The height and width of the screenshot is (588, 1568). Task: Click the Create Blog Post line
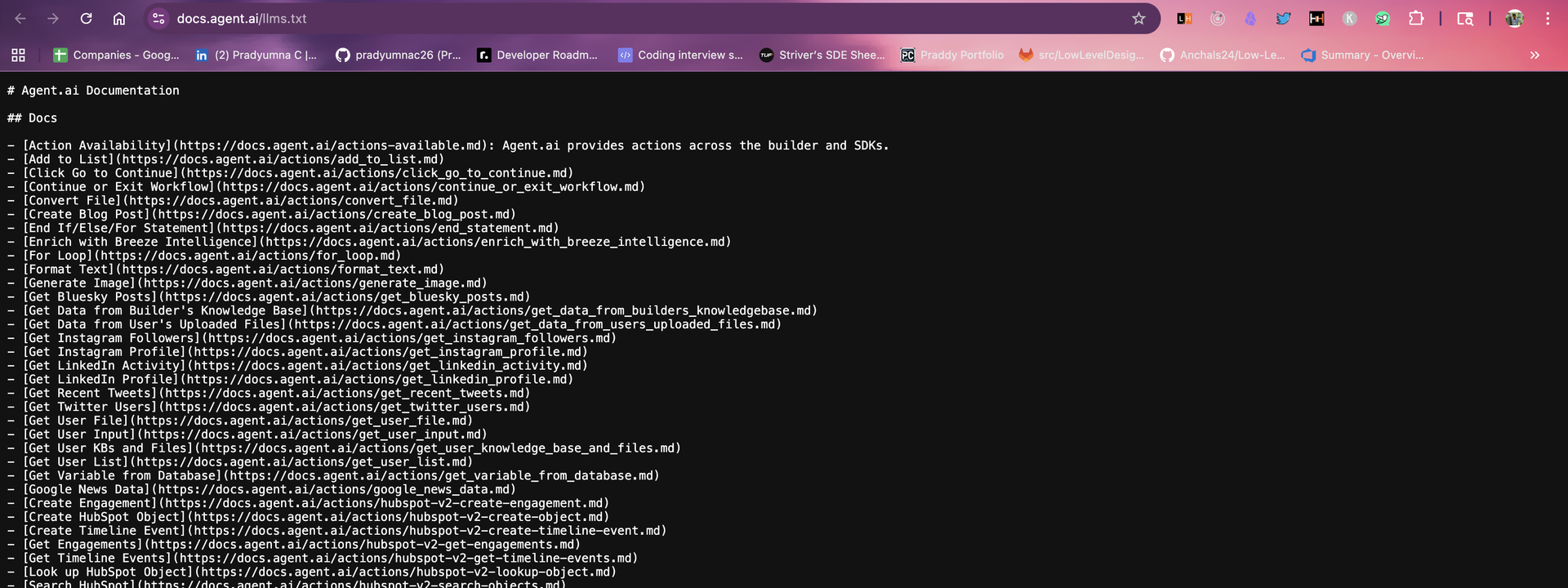[261, 215]
